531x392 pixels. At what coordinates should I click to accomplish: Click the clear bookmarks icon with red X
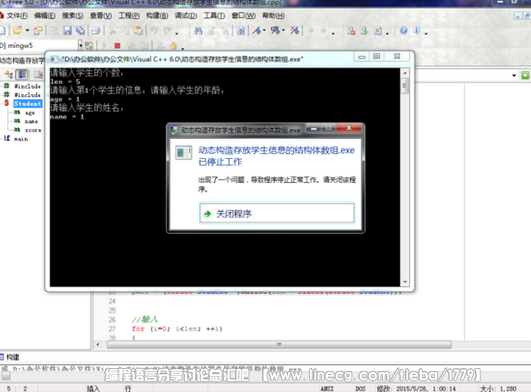(x=294, y=31)
